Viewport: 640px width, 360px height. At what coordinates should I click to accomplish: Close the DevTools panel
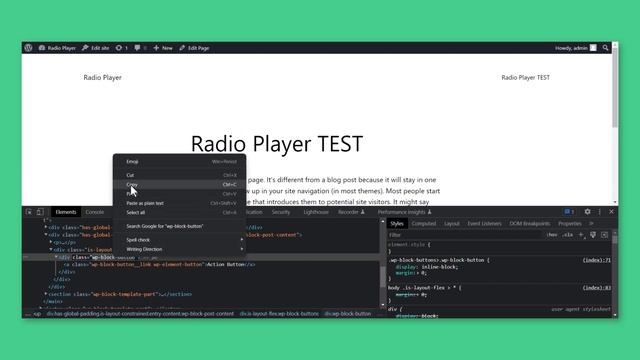[x=611, y=212]
